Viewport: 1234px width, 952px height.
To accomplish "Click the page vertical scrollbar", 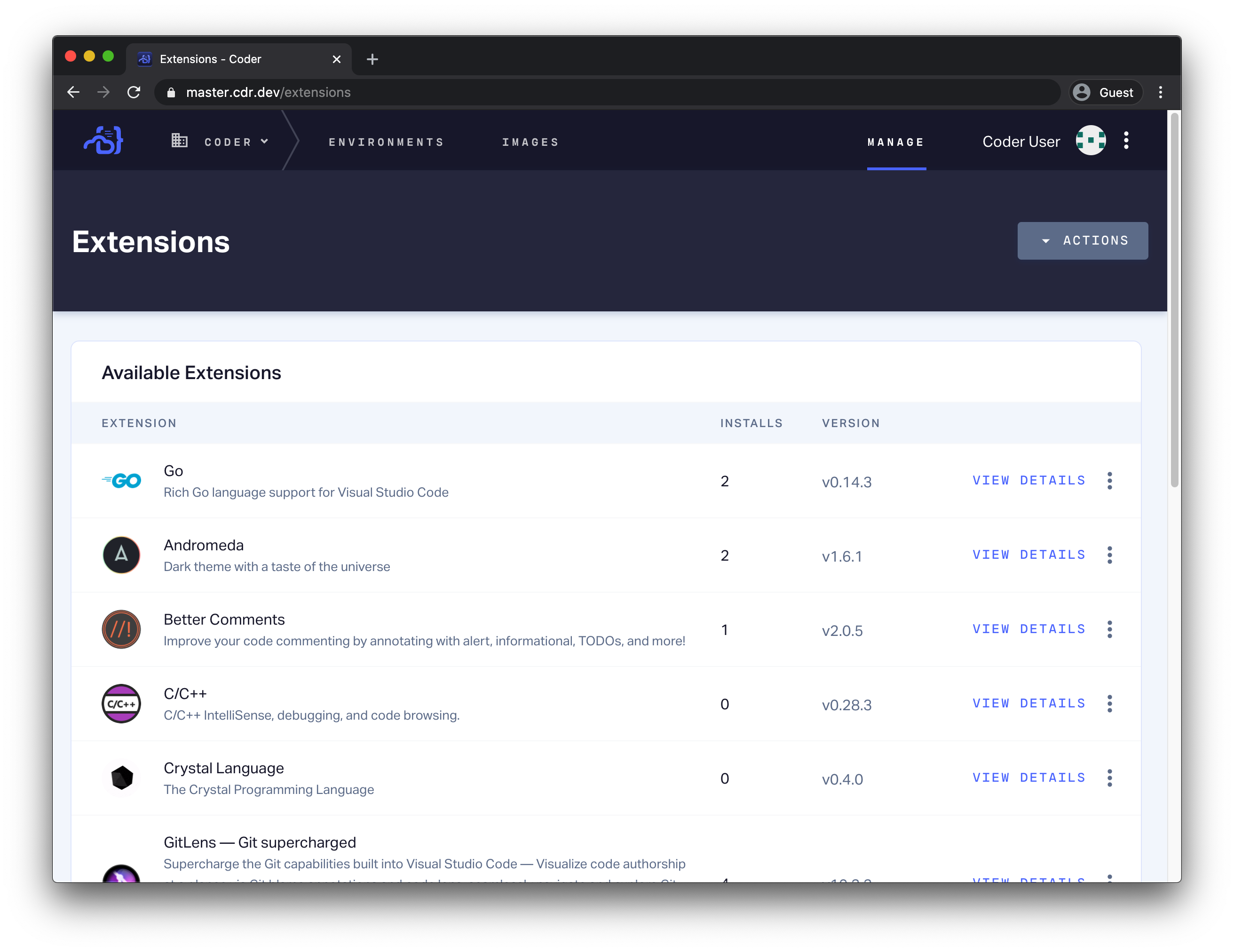I will tap(1175, 300).
